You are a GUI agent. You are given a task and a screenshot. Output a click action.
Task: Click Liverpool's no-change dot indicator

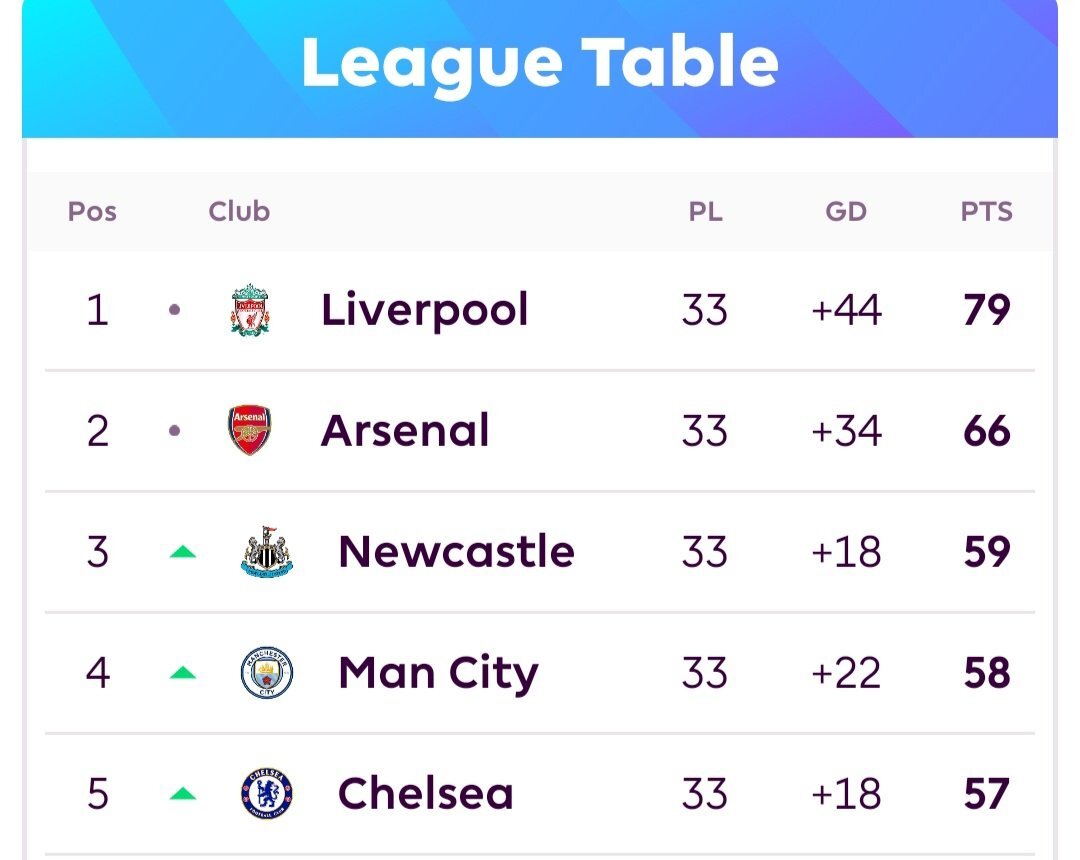pyautogui.click(x=174, y=310)
